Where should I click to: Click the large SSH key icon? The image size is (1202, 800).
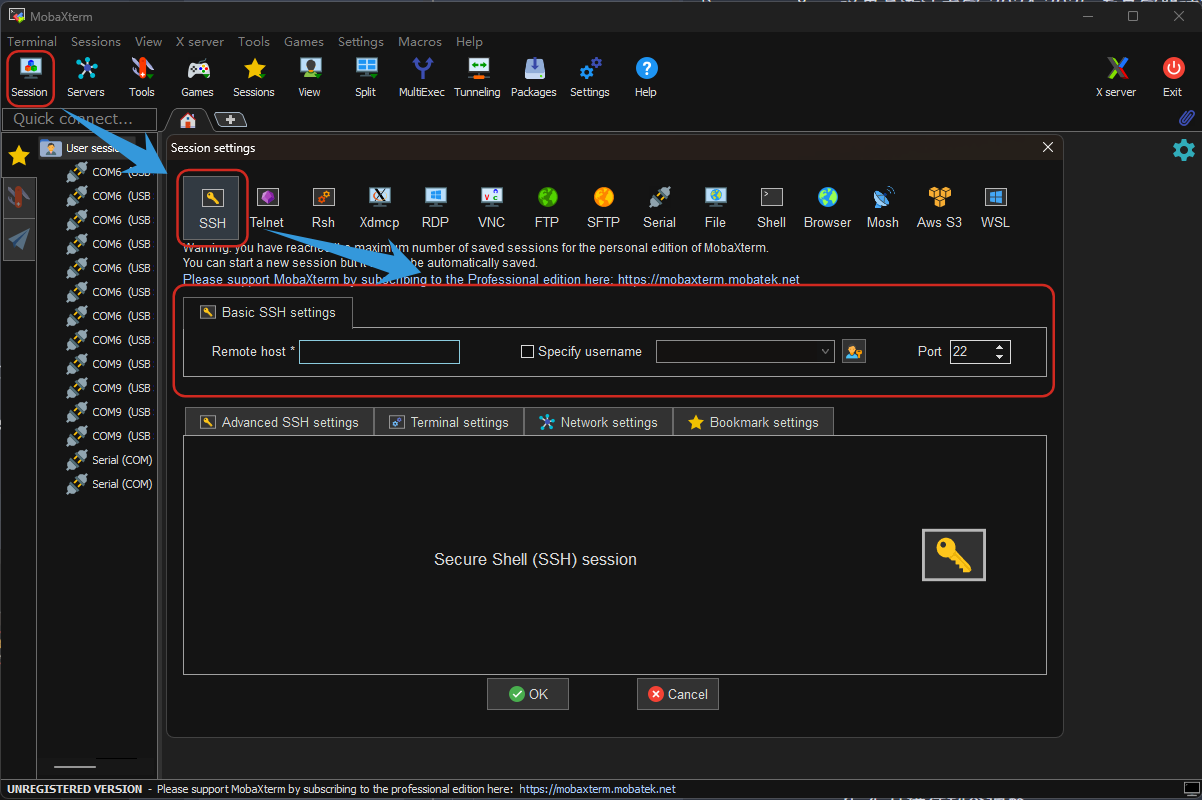tap(953, 555)
